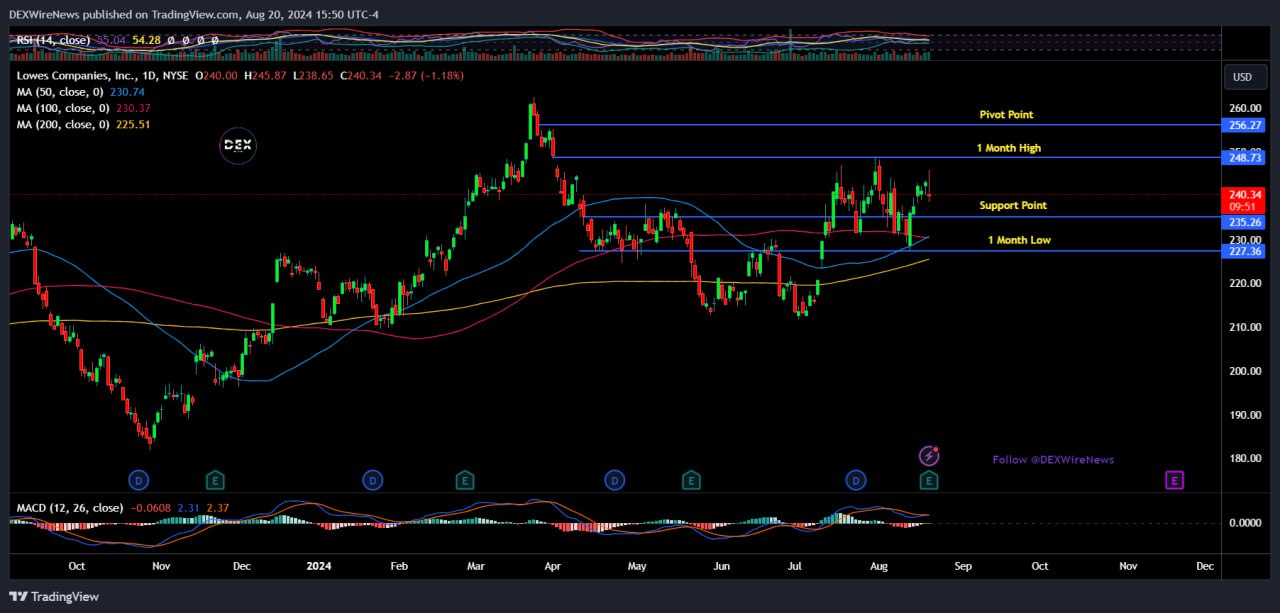Viewport: 1280px width, 613px height.
Task: Click the dividend D marker in late July
Action: [855, 481]
